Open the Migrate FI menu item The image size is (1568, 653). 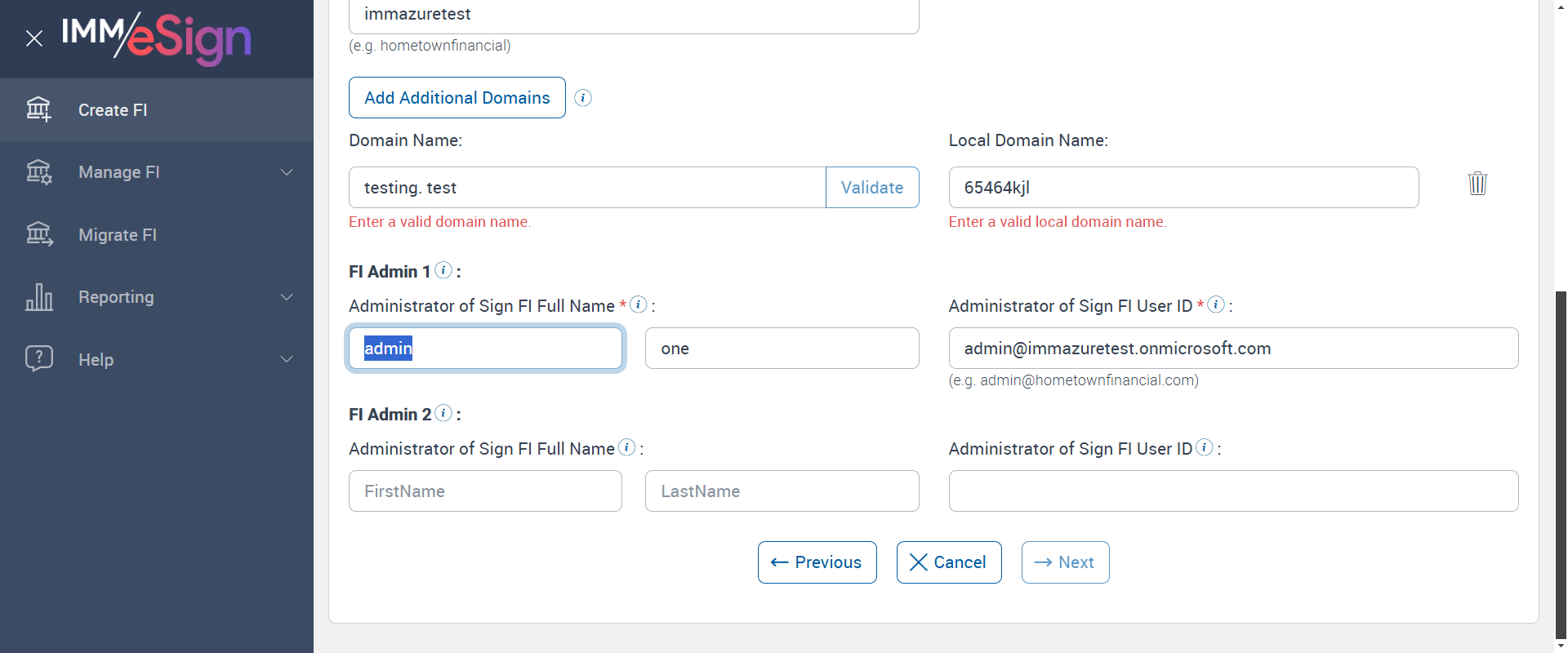coord(118,235)
